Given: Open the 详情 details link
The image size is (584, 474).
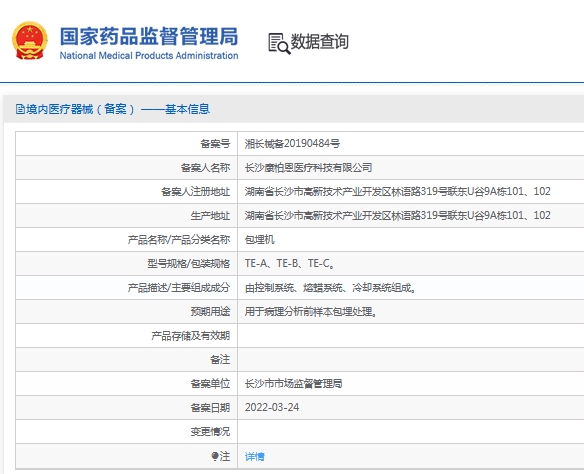Looking at the screenshot, I should [x=255, y=456].
